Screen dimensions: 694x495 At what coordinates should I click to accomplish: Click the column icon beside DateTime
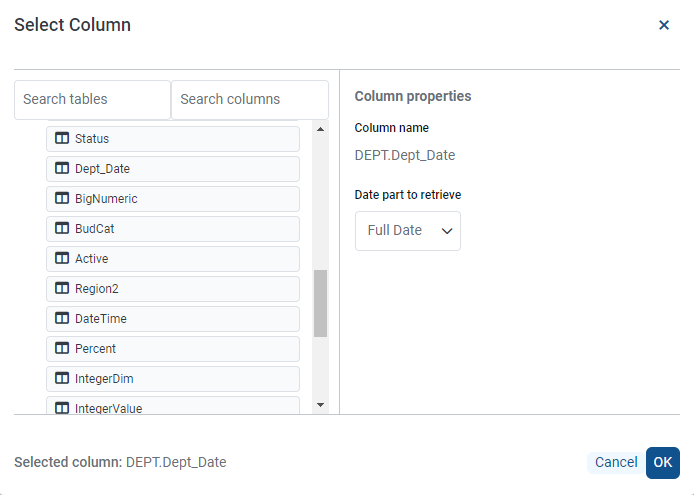click(x=62, y=319)
